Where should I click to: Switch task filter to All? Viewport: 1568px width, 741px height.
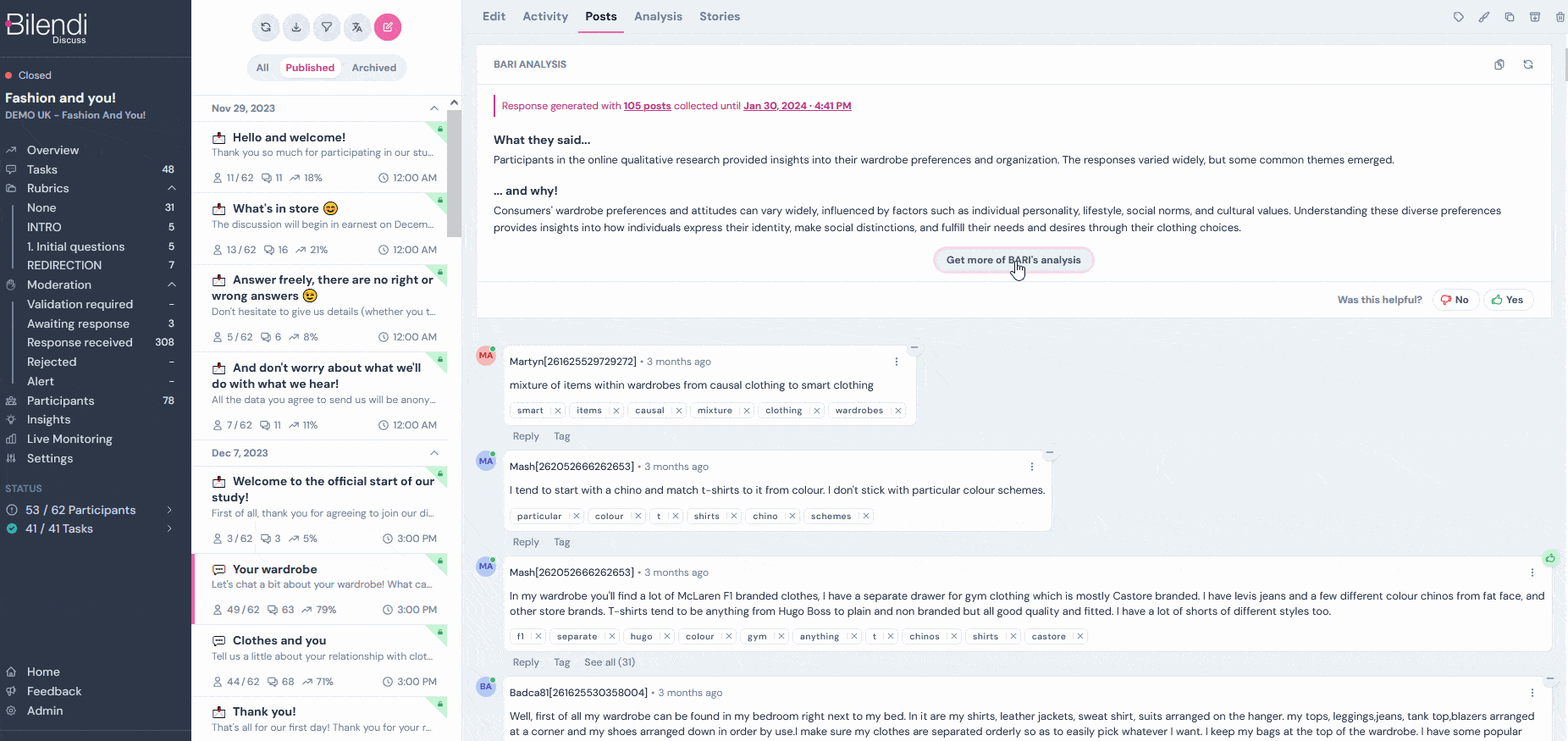(262, 68)
